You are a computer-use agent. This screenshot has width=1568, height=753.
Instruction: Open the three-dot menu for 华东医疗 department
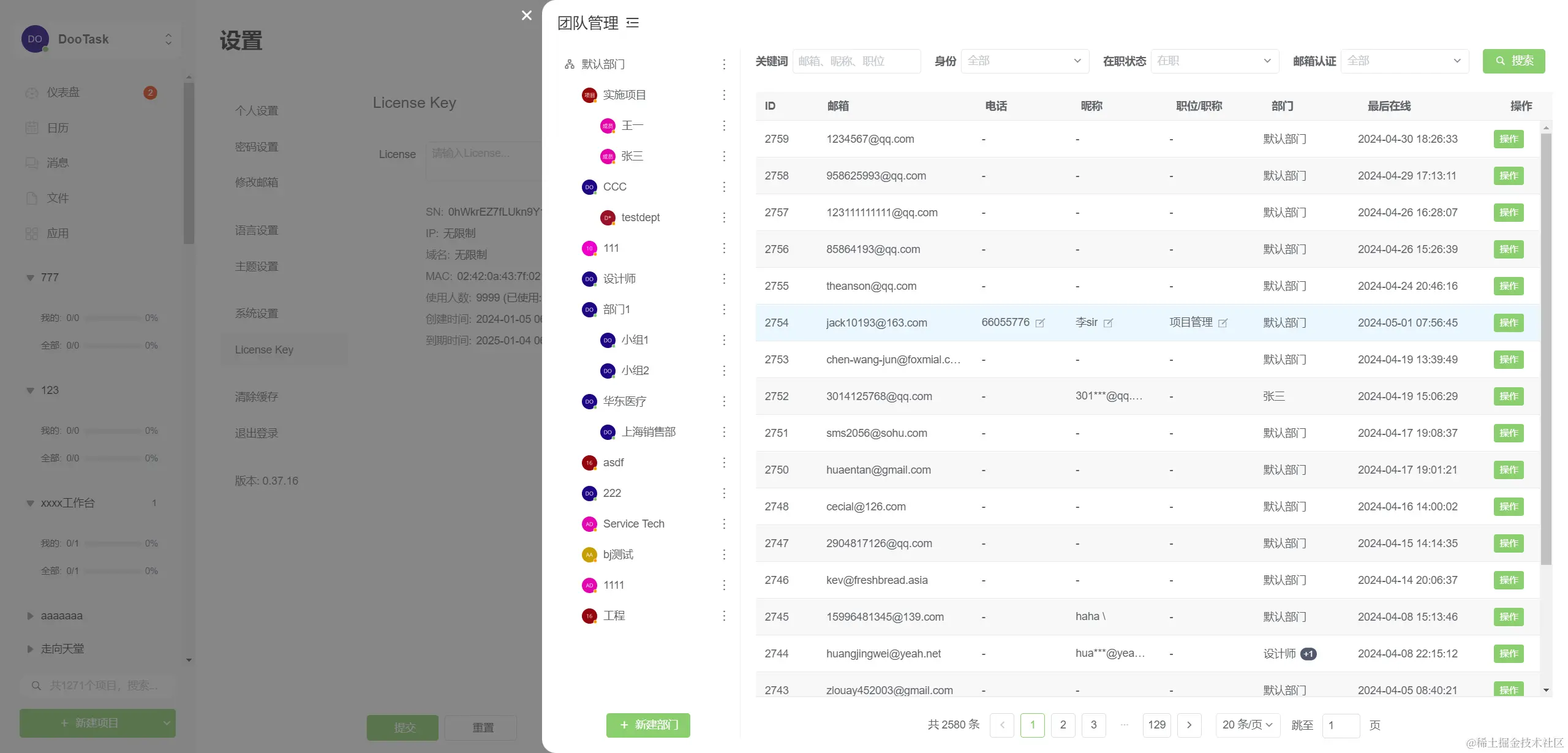(x=724, y=401)
